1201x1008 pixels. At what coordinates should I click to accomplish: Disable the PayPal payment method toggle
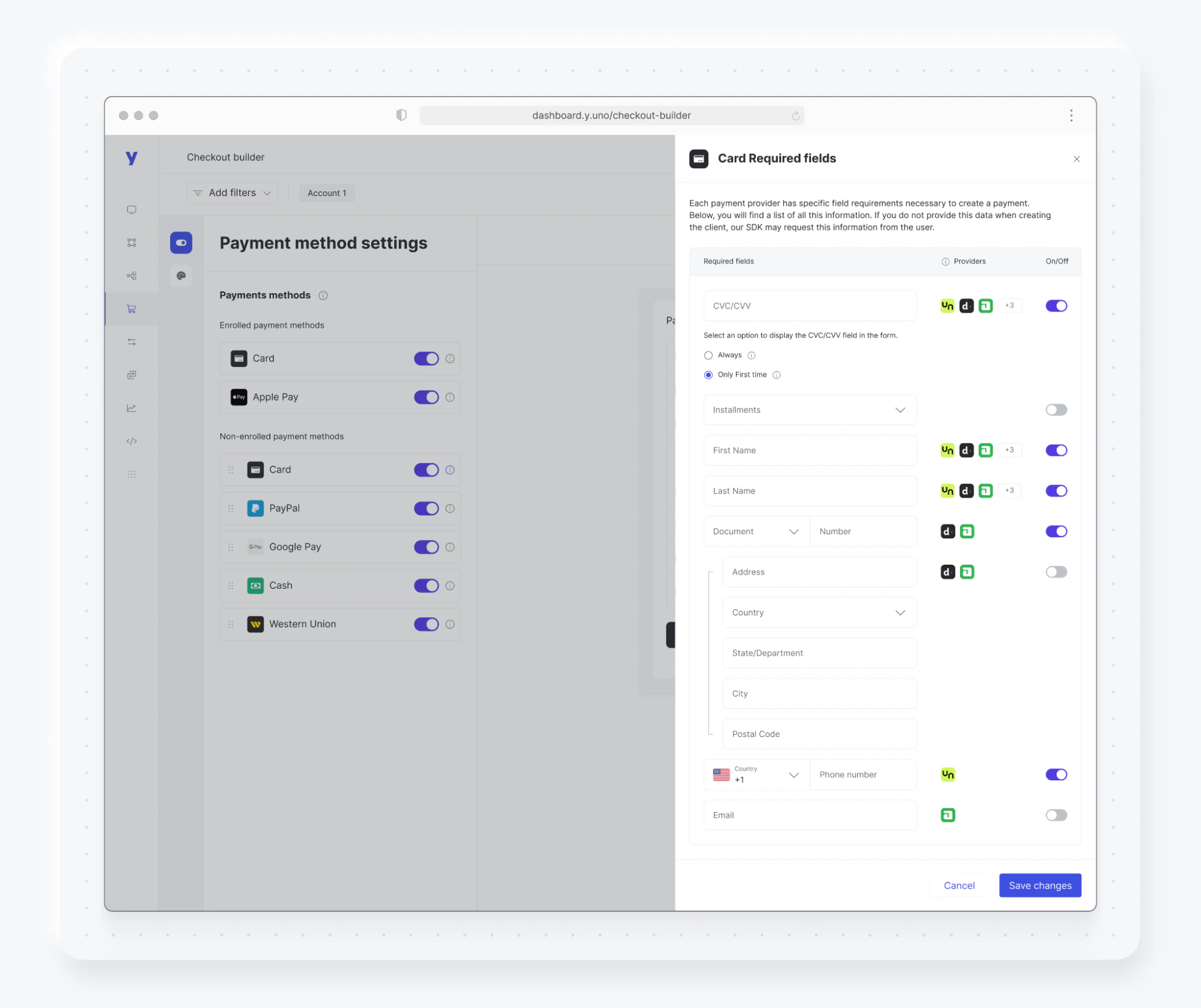click(x=426, y=509)
